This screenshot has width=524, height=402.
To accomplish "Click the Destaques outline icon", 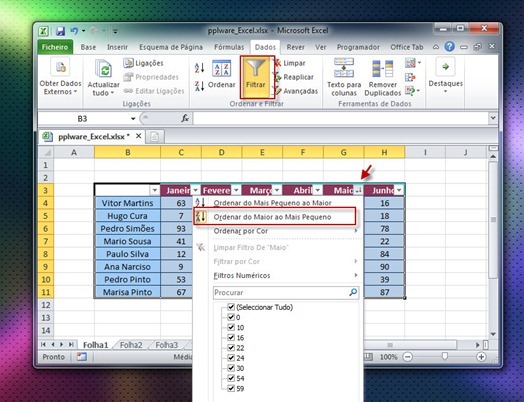I will point(445,66).
